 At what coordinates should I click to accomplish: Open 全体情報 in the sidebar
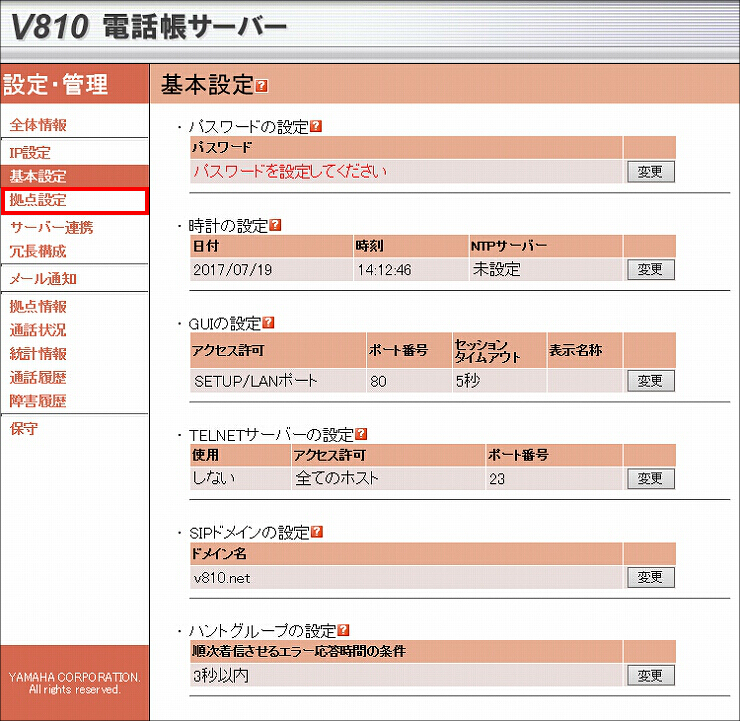(38, 125)
